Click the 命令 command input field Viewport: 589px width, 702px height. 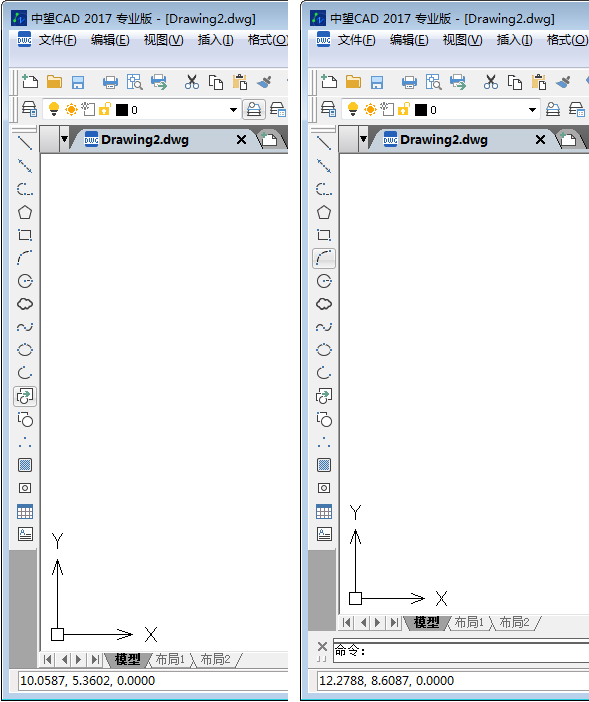pos(461,651)
